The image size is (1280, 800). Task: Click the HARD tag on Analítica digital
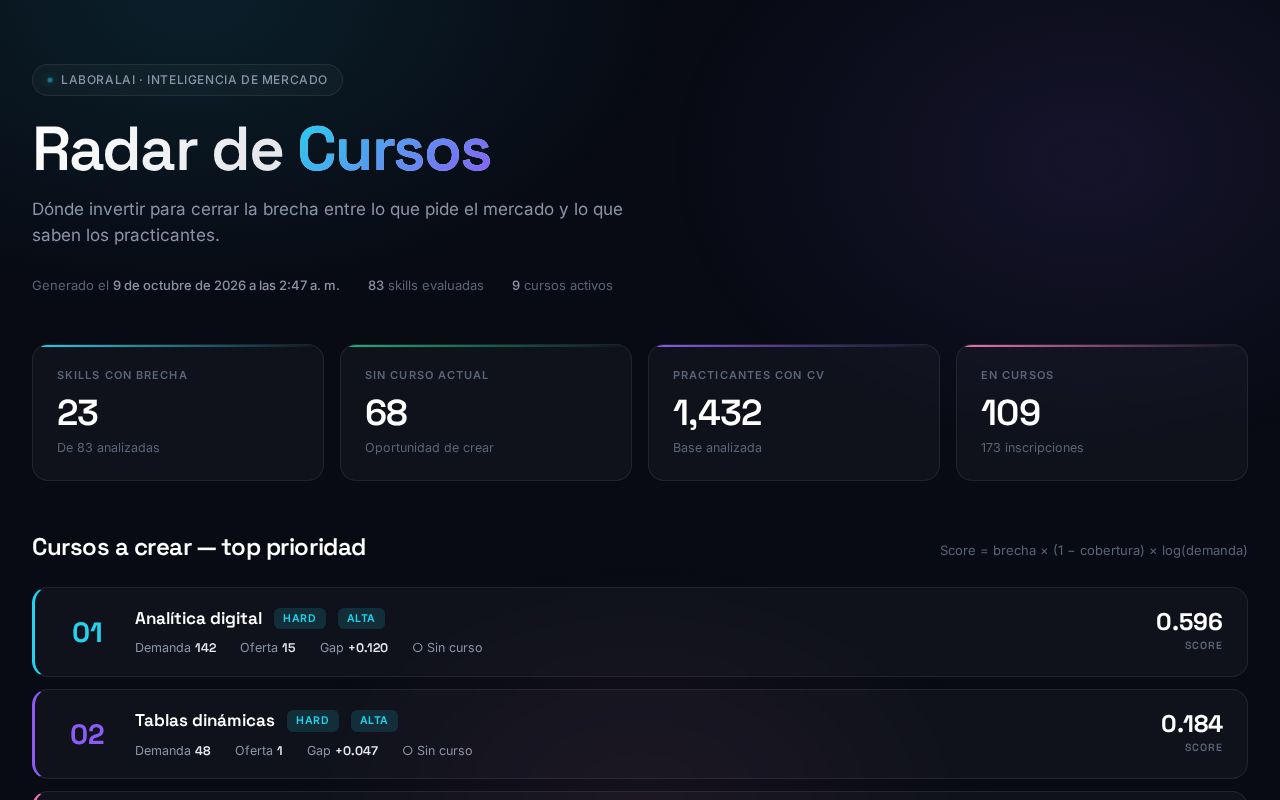point(300,619)
